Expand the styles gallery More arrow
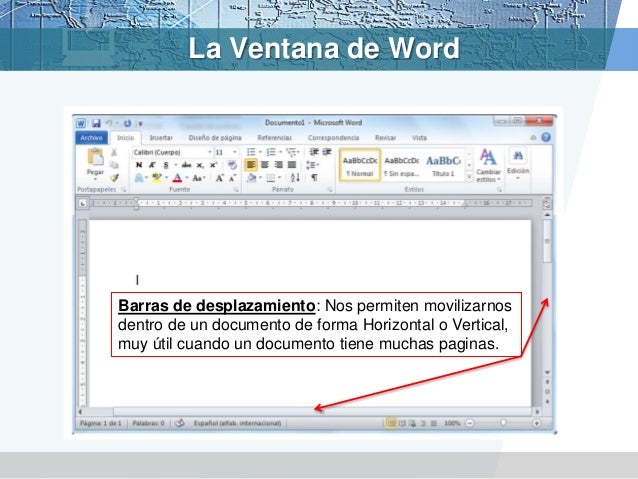Viewport: 638px width, 479px height. 469,177
